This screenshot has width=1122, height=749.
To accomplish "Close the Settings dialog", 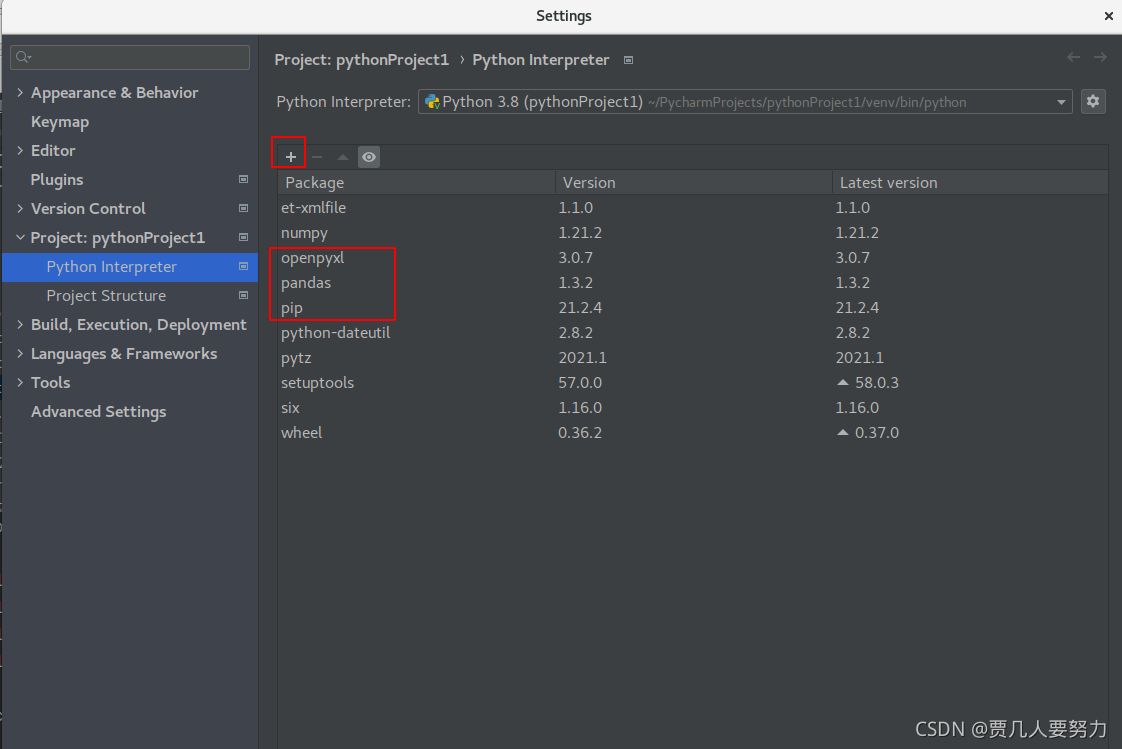I will pyautogui.click(x=1108, y=16).
